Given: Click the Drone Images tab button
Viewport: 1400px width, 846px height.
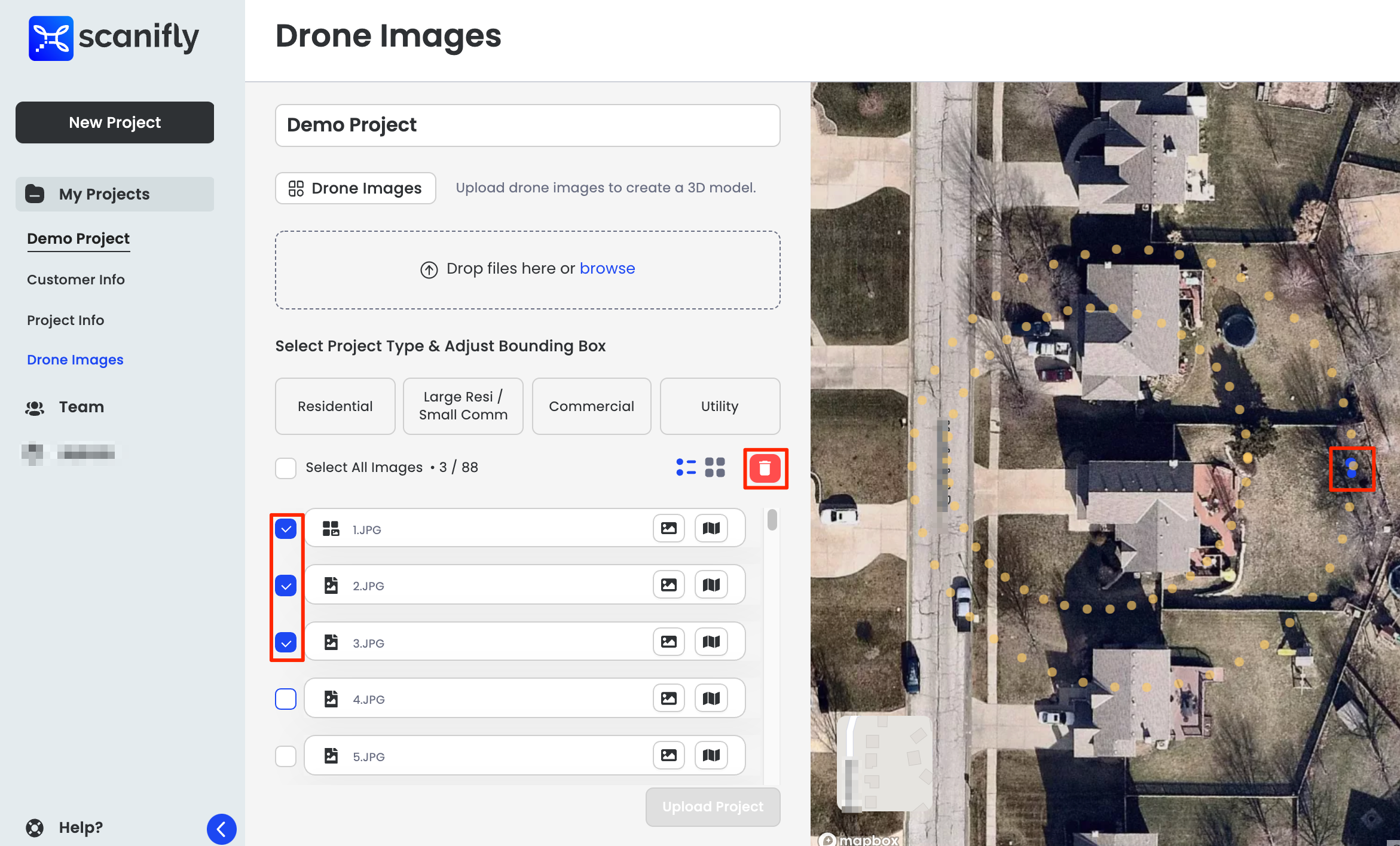Looking at the screenshot, I should 356,188.
